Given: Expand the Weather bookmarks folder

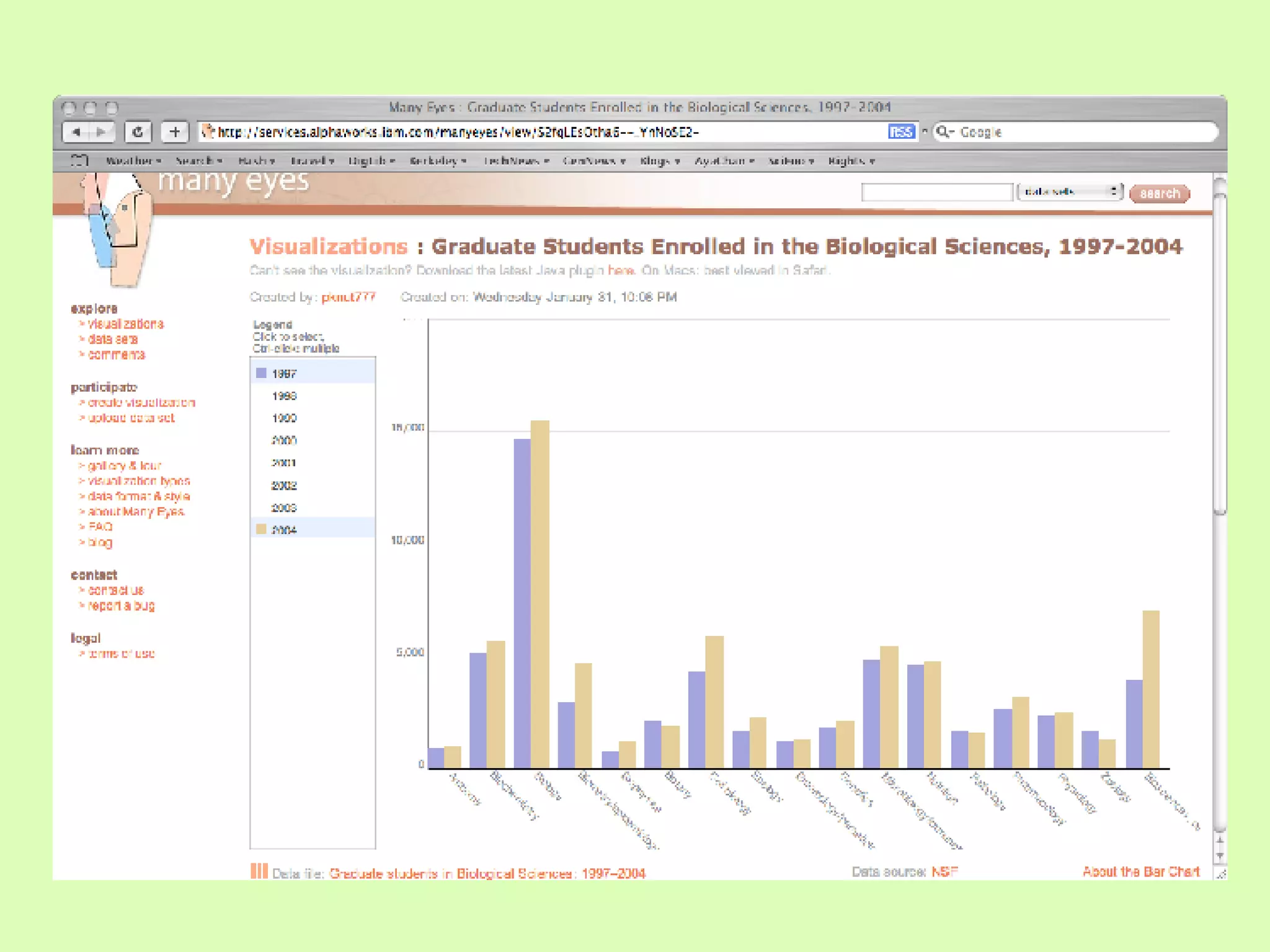Looking at the screenshot, I should pos(133,161).
